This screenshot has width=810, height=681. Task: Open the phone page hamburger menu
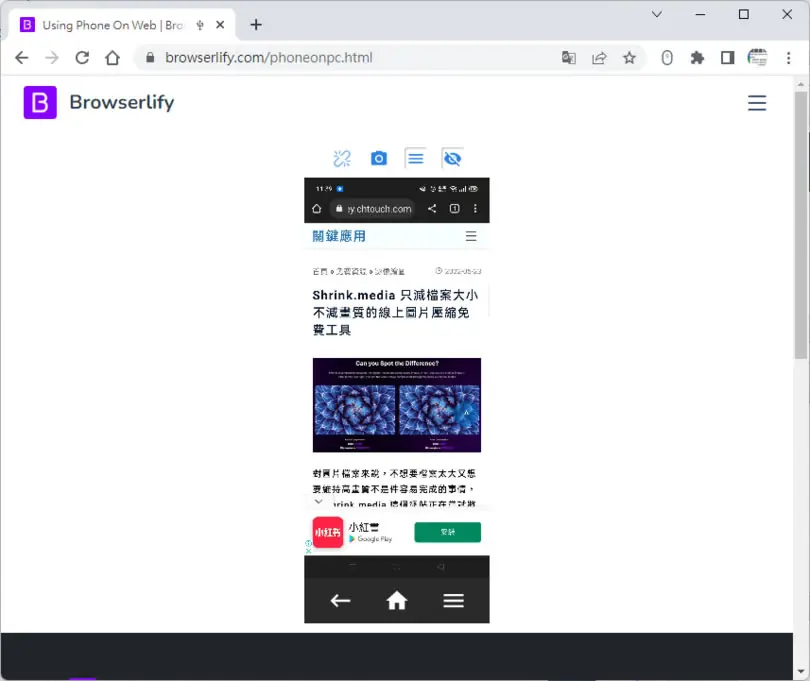pos(471,236)
